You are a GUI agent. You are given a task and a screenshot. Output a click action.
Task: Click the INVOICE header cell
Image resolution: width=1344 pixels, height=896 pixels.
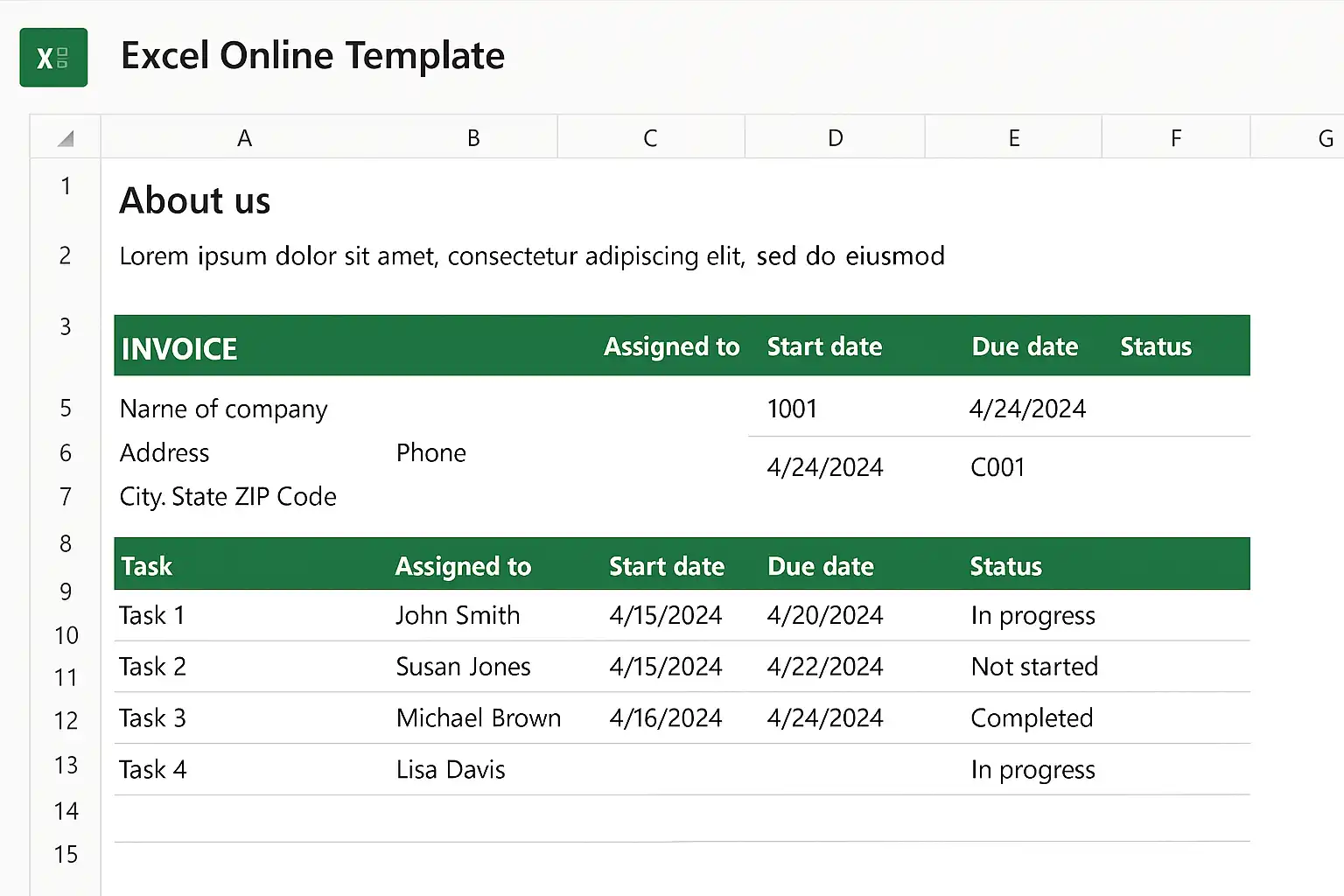[x=179, y=348]
